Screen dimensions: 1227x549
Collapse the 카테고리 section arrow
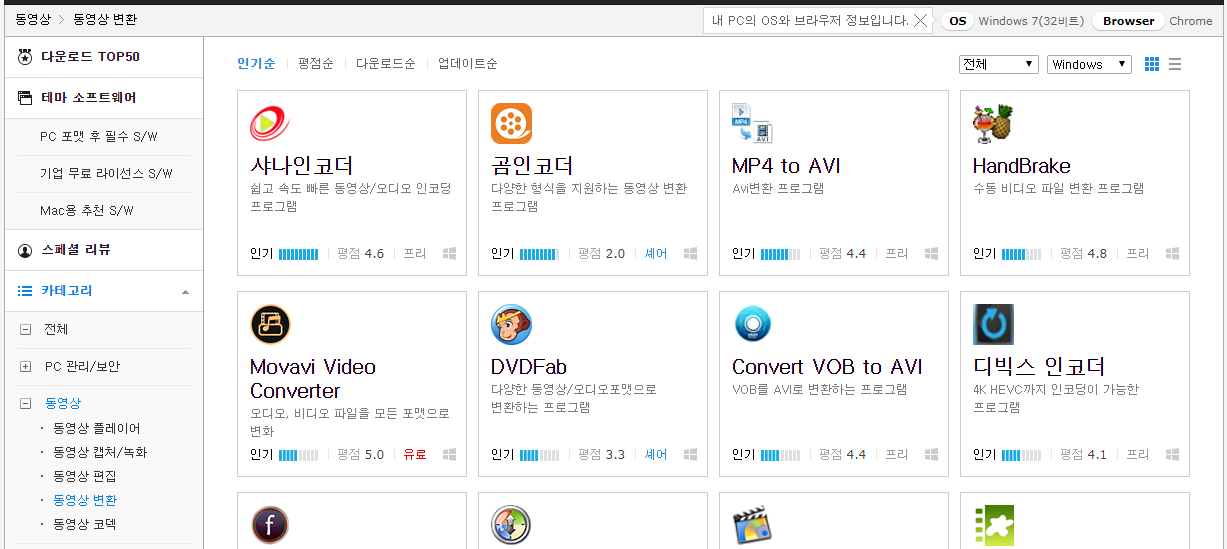click(x=185, y=292)
